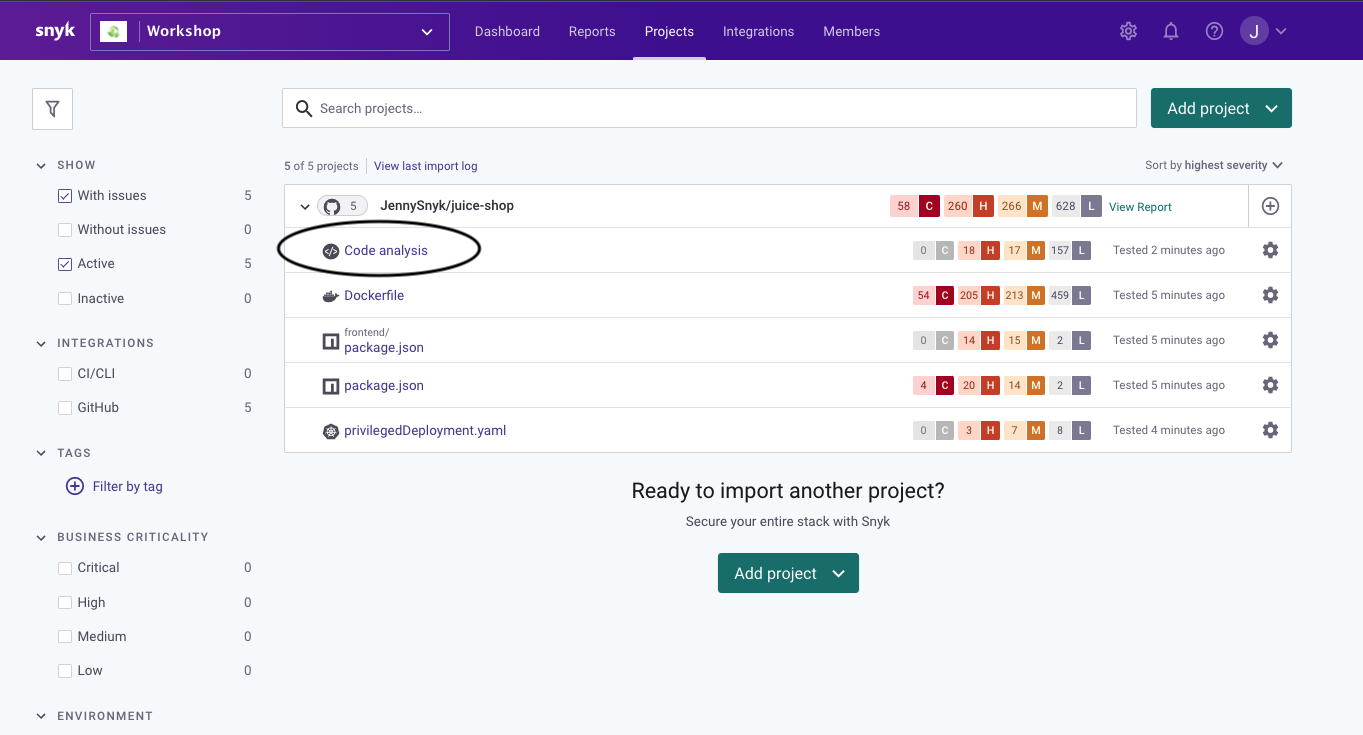This screenshot has width=1363, height=735.
Task: Open the Workshop organization dropdown
Action: point(270,31)
